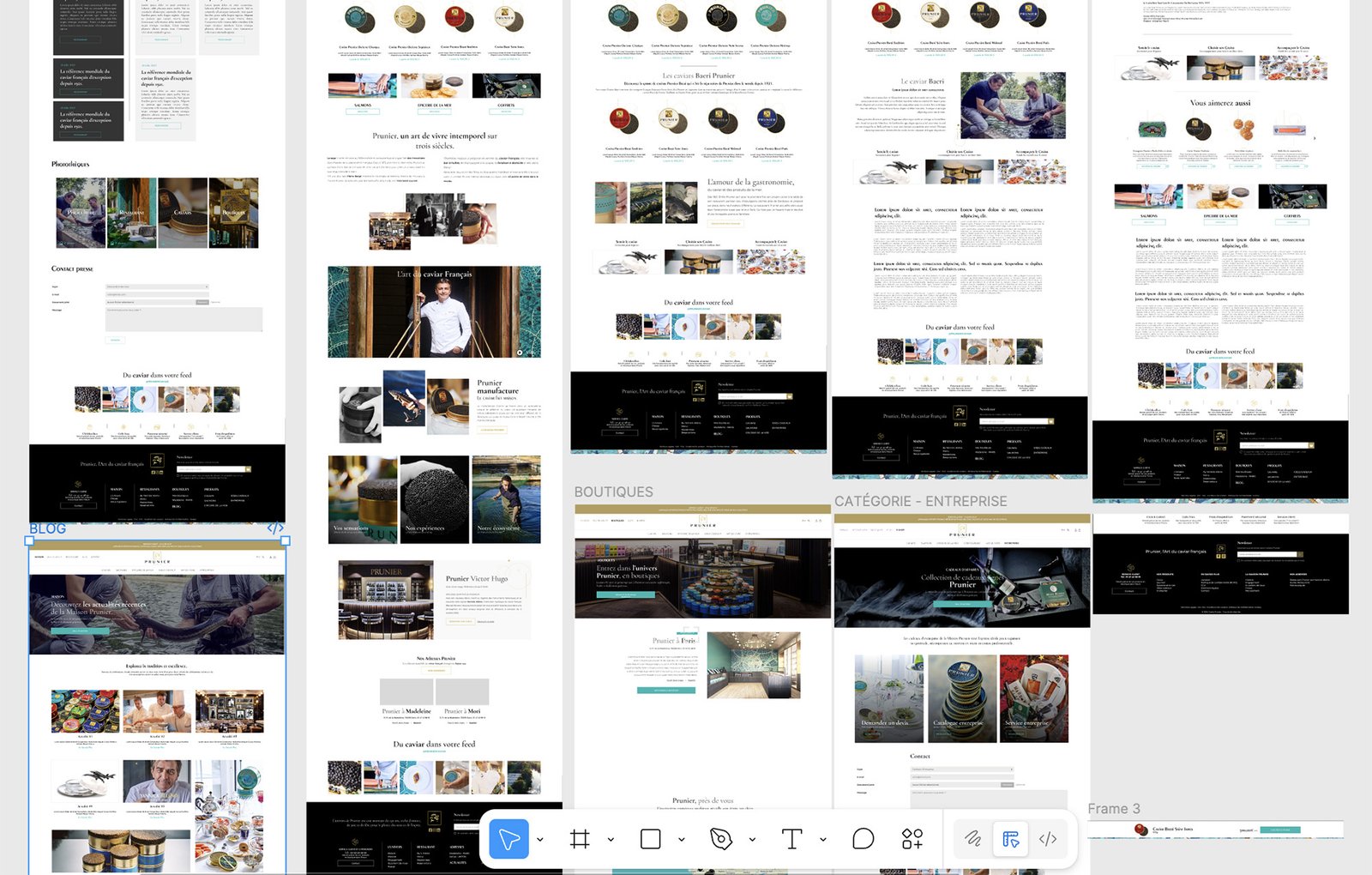Select the Vous aimerez aussi heading

[1220, 103]
